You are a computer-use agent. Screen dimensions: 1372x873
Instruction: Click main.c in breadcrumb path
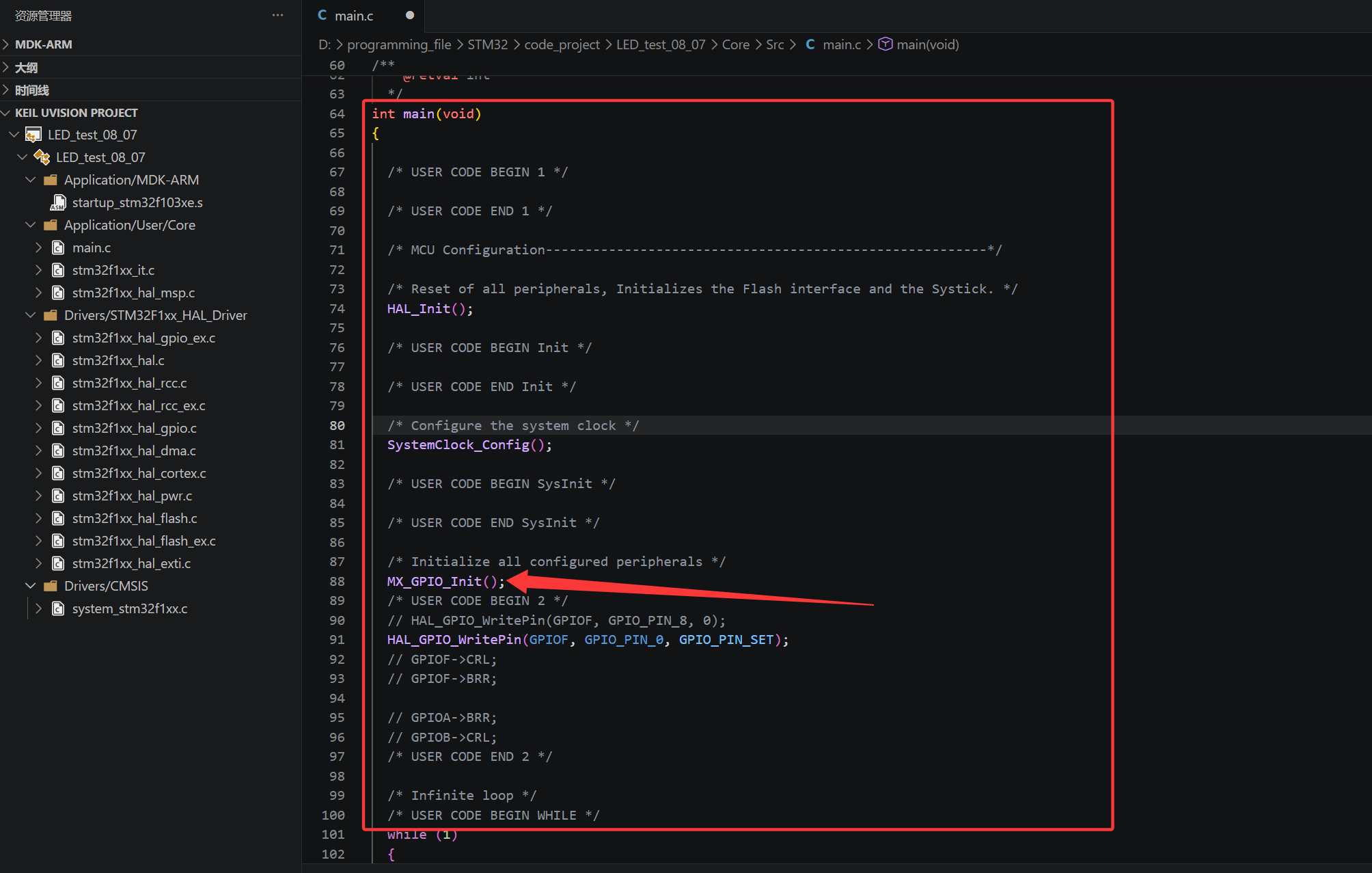842,44
